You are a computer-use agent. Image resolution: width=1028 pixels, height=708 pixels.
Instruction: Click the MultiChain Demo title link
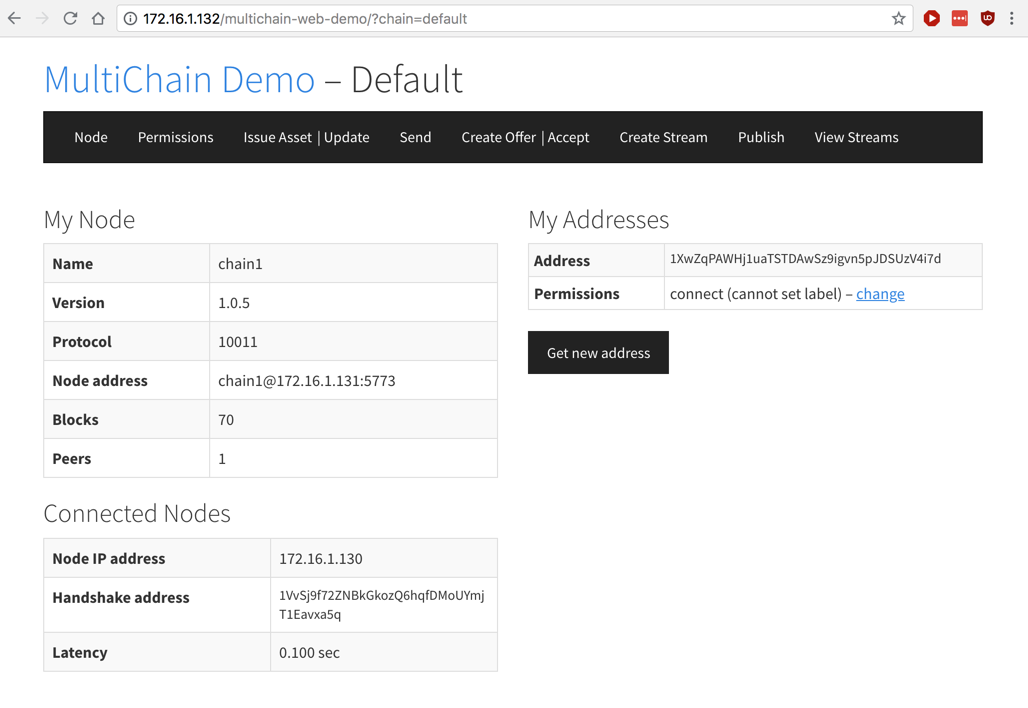tap(179, 79)
